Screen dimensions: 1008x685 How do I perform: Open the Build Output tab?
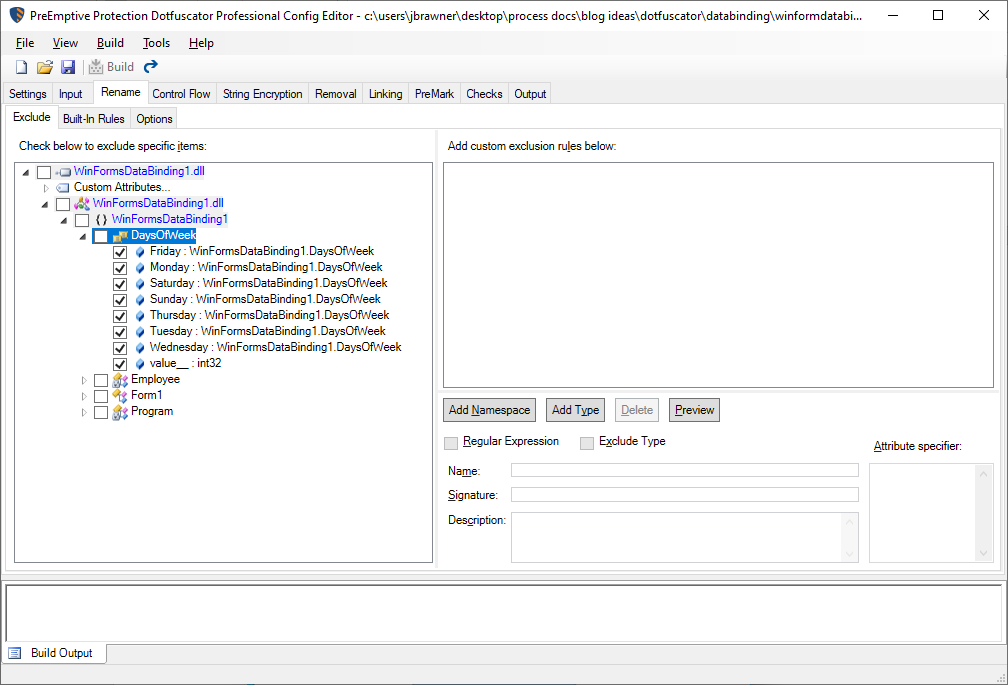tap(55, 653)
